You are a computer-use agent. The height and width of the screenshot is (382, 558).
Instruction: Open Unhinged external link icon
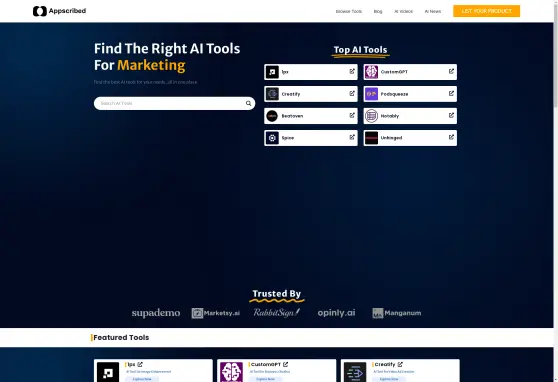pos(451,137)
